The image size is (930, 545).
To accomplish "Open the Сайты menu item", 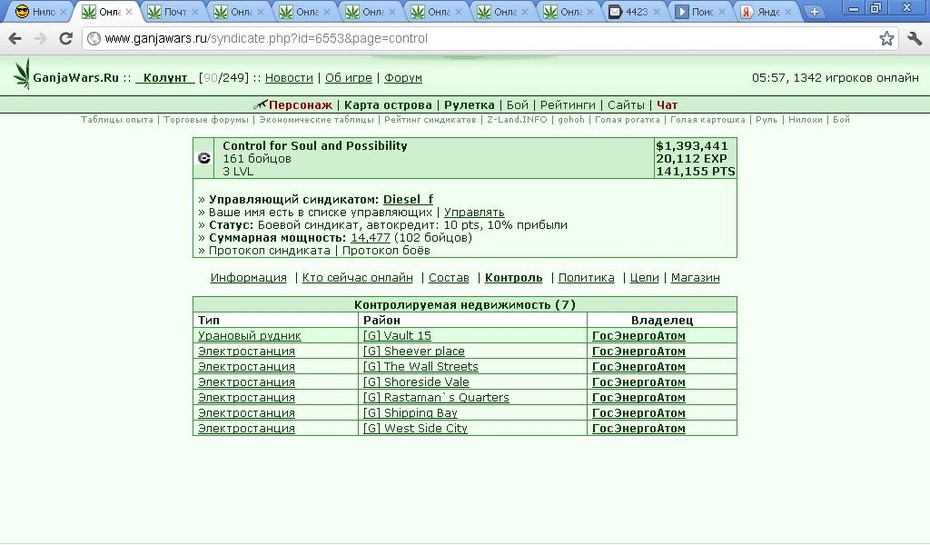I will tap(626, 105).
